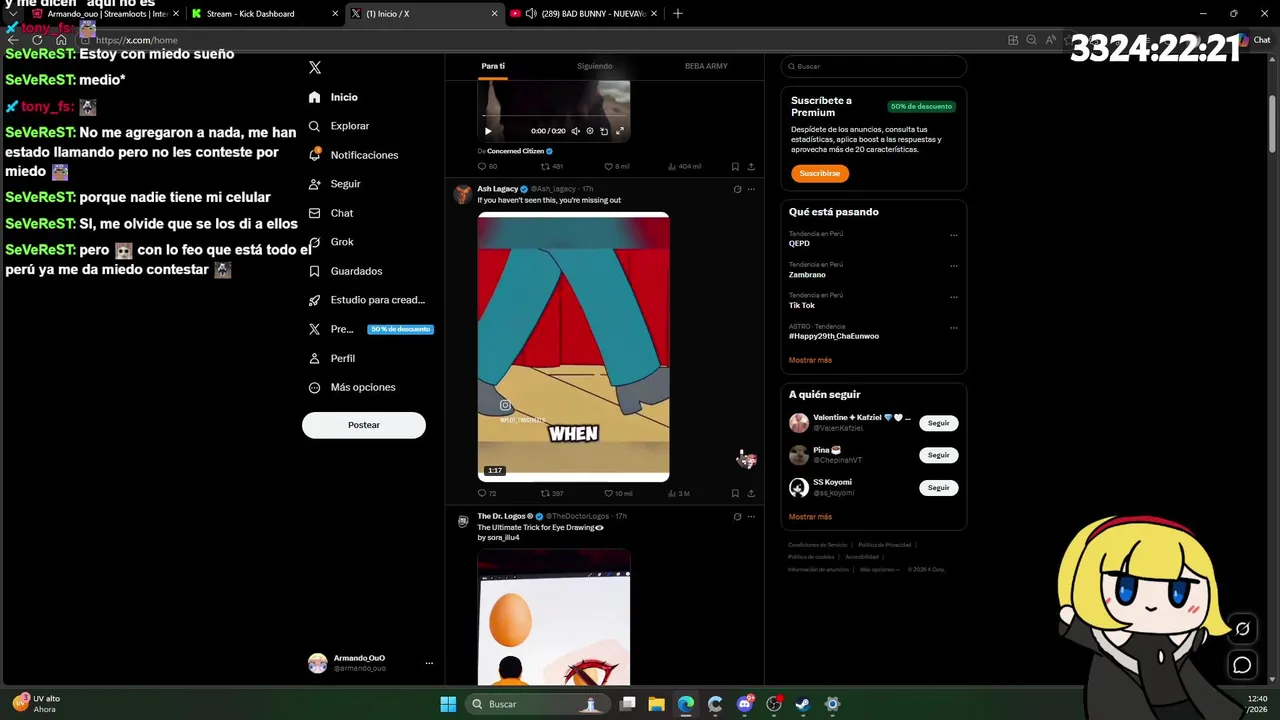Click the QEPD trending topic
The height and width of the screenshot is (720, 1280).
pyautogui.click(x=799, y=243)
